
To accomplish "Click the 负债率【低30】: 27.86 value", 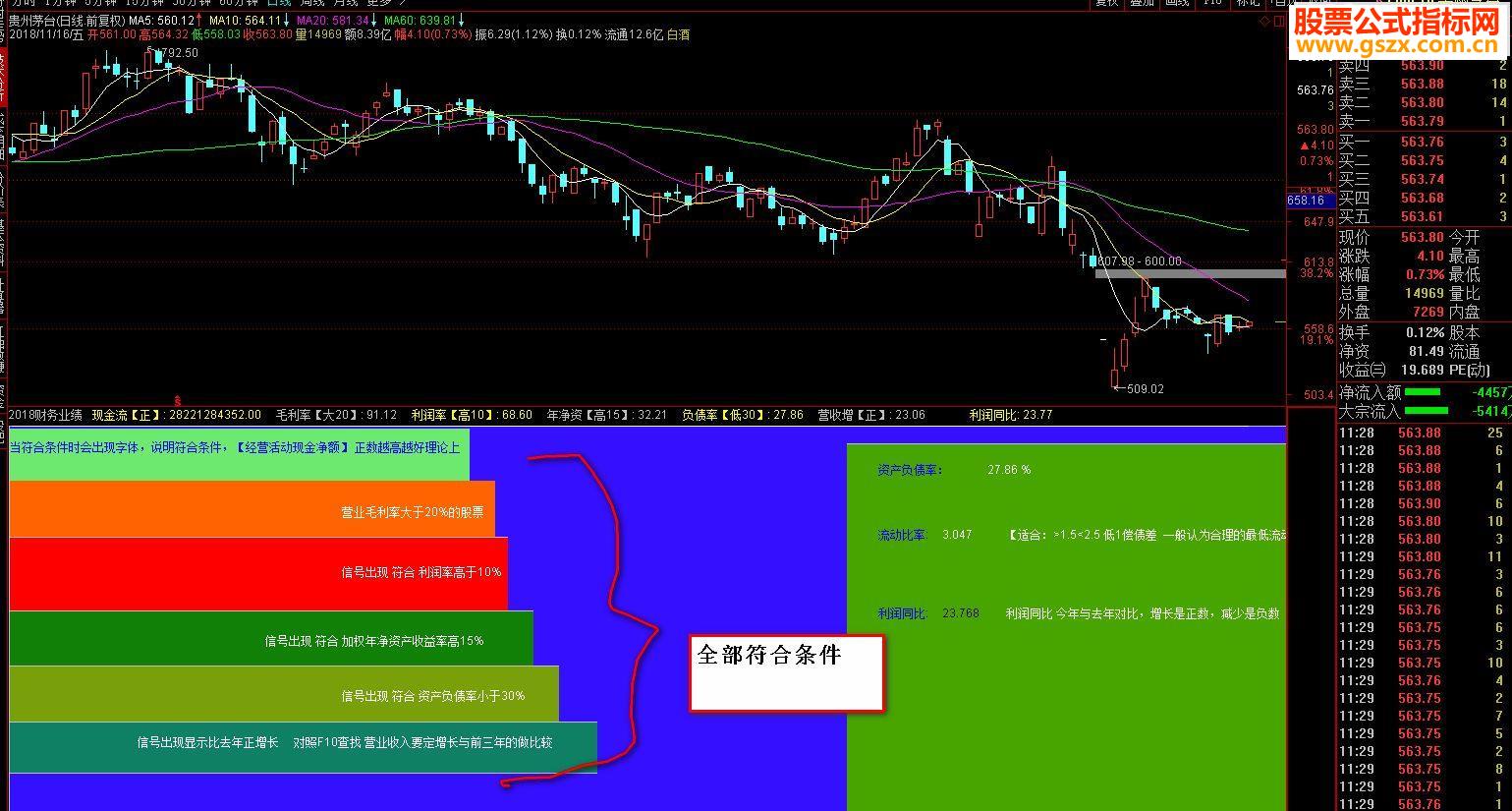I will [743, 415].
